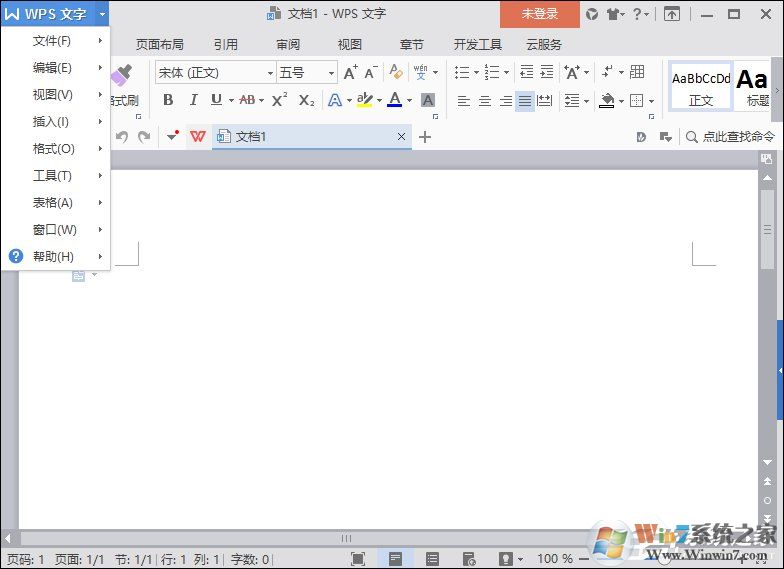The image size is (784, 569).
Task: Click the font color swatch button
Action: pos(394,100)
